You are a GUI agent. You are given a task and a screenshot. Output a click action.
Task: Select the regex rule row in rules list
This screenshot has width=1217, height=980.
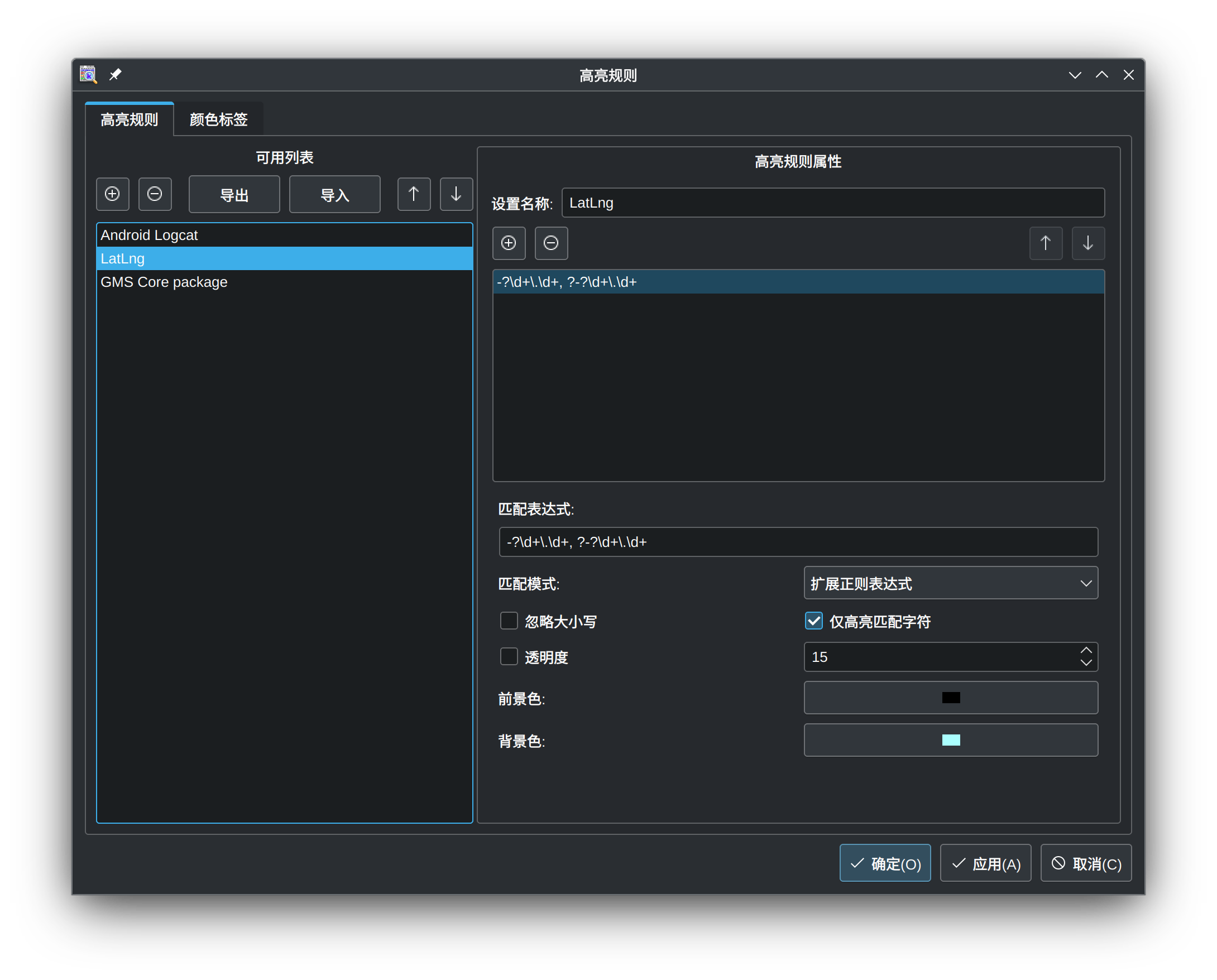tap(798, 282)
